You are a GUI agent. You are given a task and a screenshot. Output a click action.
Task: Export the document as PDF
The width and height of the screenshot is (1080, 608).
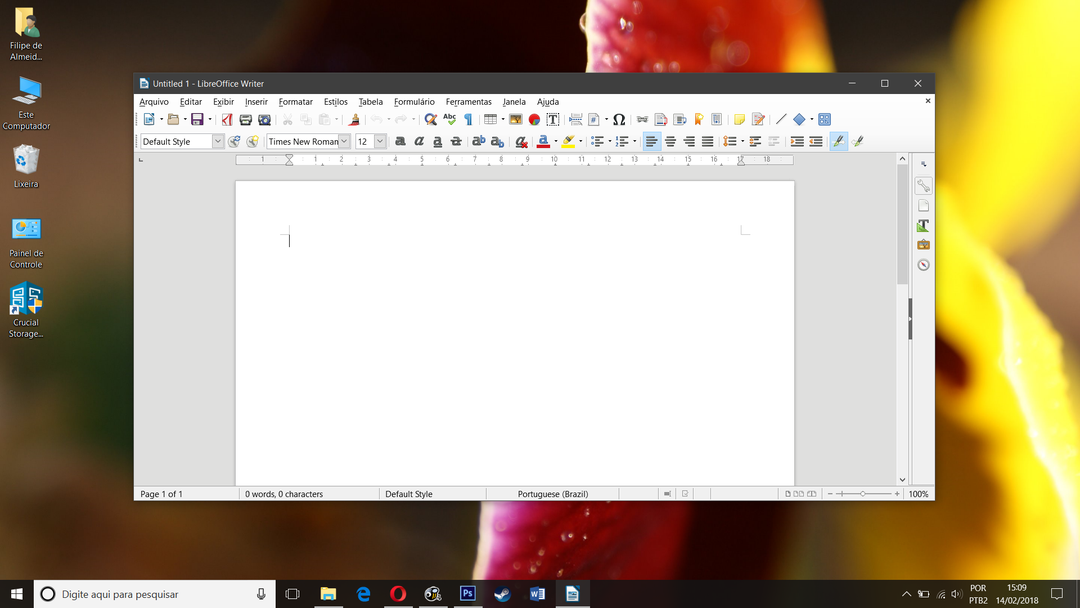pos(227,119)
